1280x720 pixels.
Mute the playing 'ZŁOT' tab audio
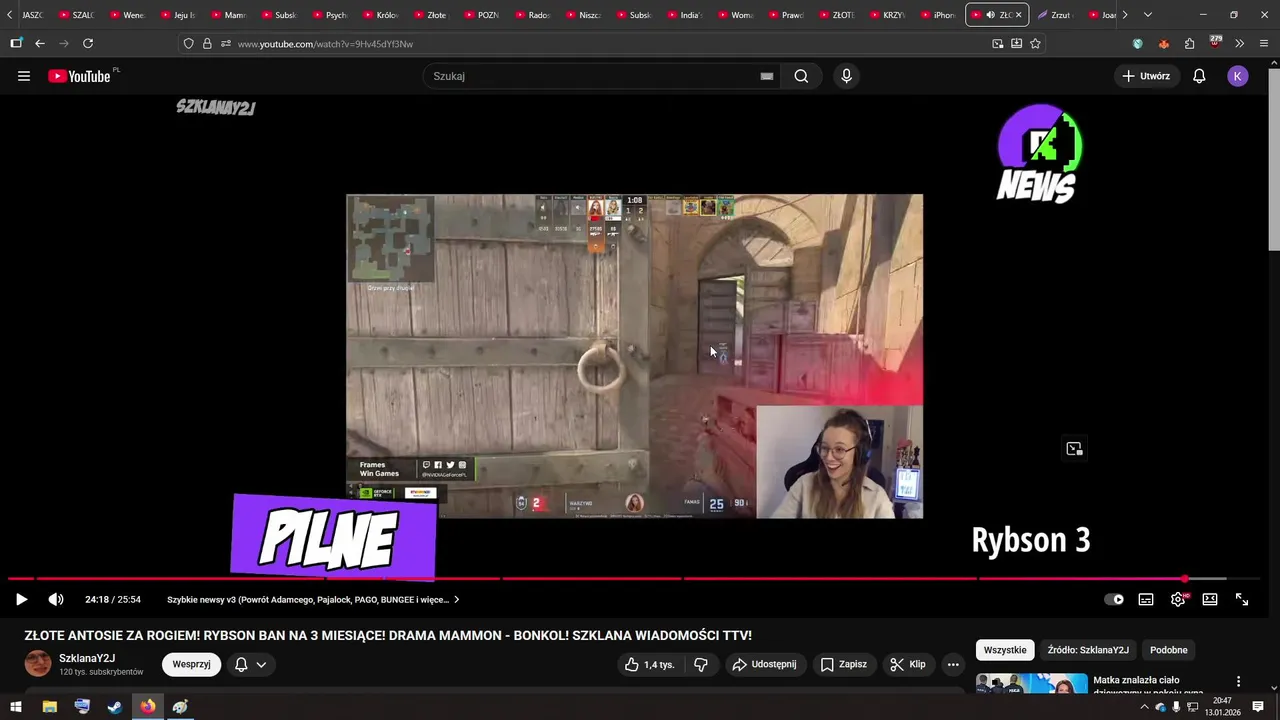(990, 15)
